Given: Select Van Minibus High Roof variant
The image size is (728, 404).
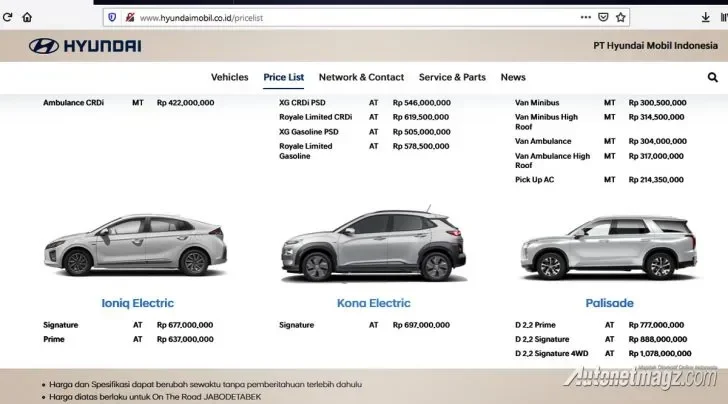Looking at the screenshot, I should click(546, 122).
